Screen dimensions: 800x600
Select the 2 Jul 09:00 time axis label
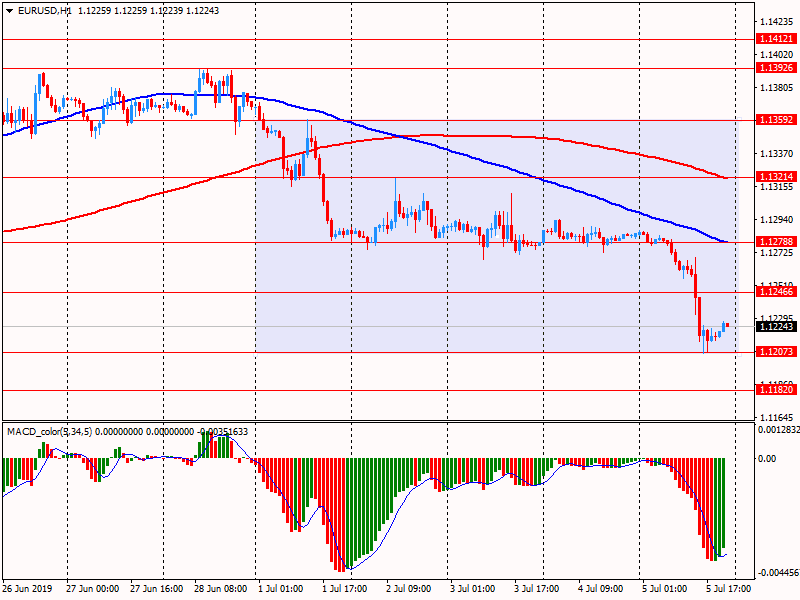click(409, 589)
